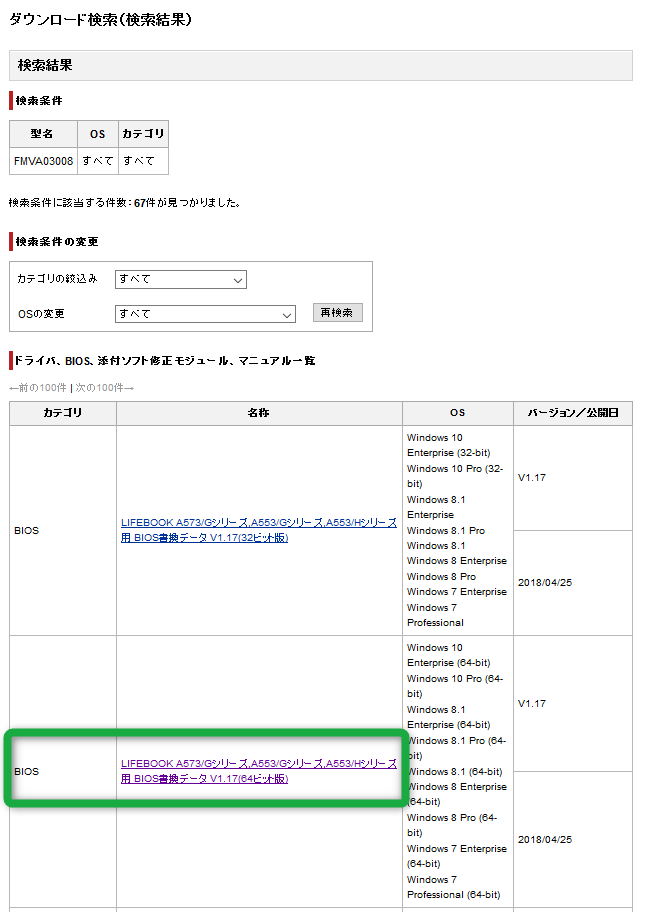Click the Windows 8.1 (64-bit) entry

(454, 772)
